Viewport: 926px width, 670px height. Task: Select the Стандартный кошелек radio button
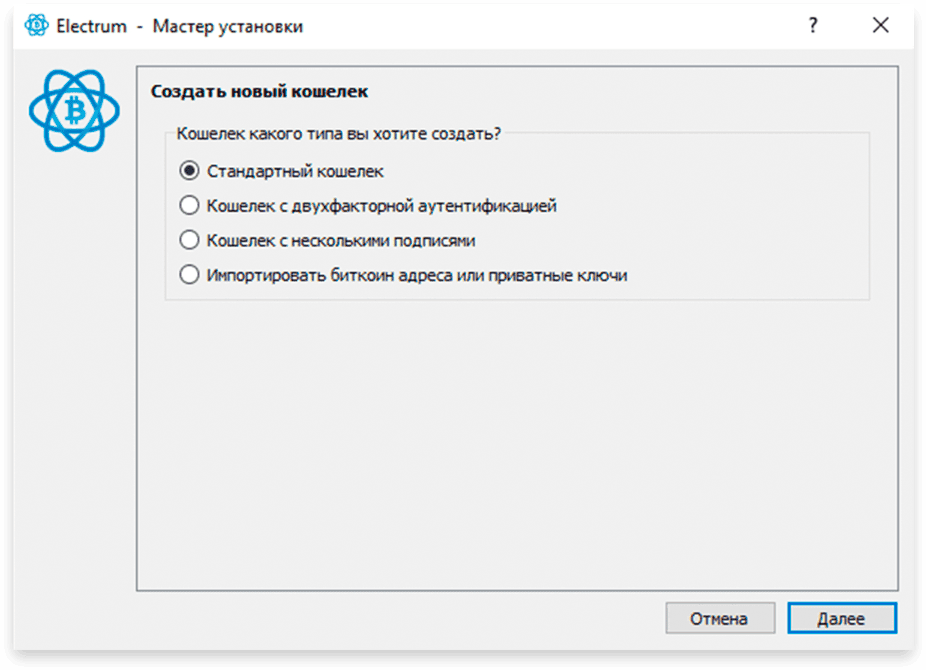pos(189,171)
